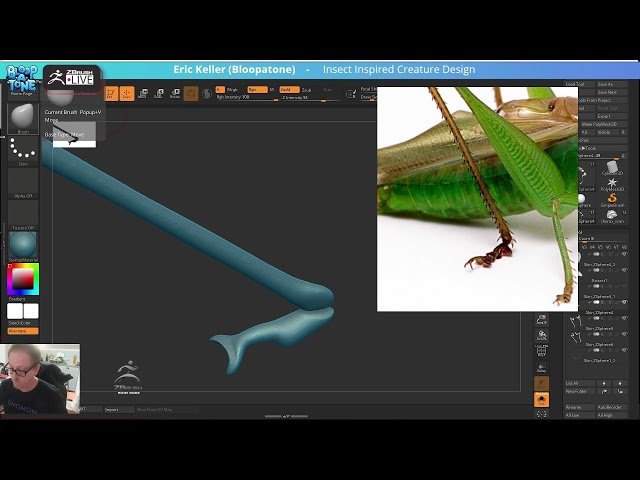This screenshot has width=640, height=480.
Task: Open the current brush thumbnail in left shelf
Action: (x=23, y=118)
